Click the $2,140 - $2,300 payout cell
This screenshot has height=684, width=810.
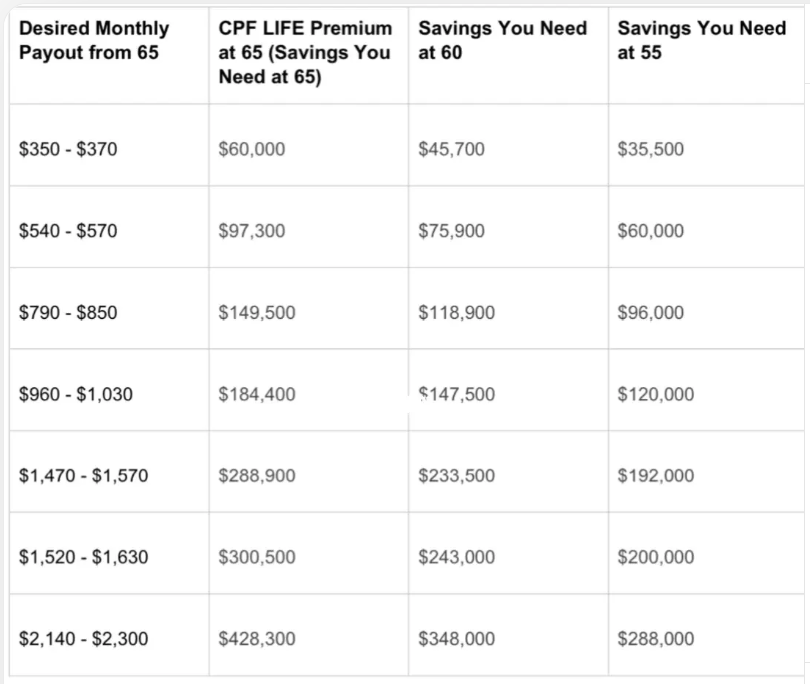click(83, 639)
